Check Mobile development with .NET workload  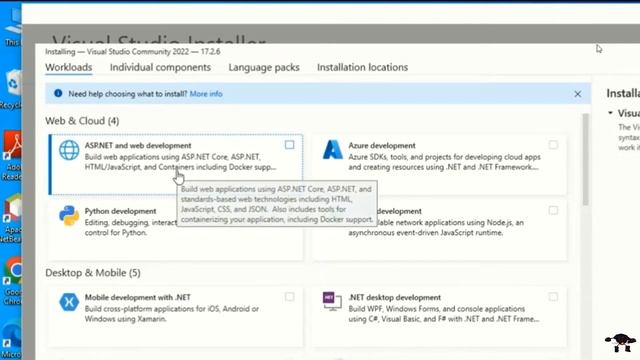(x=289, y=297)
